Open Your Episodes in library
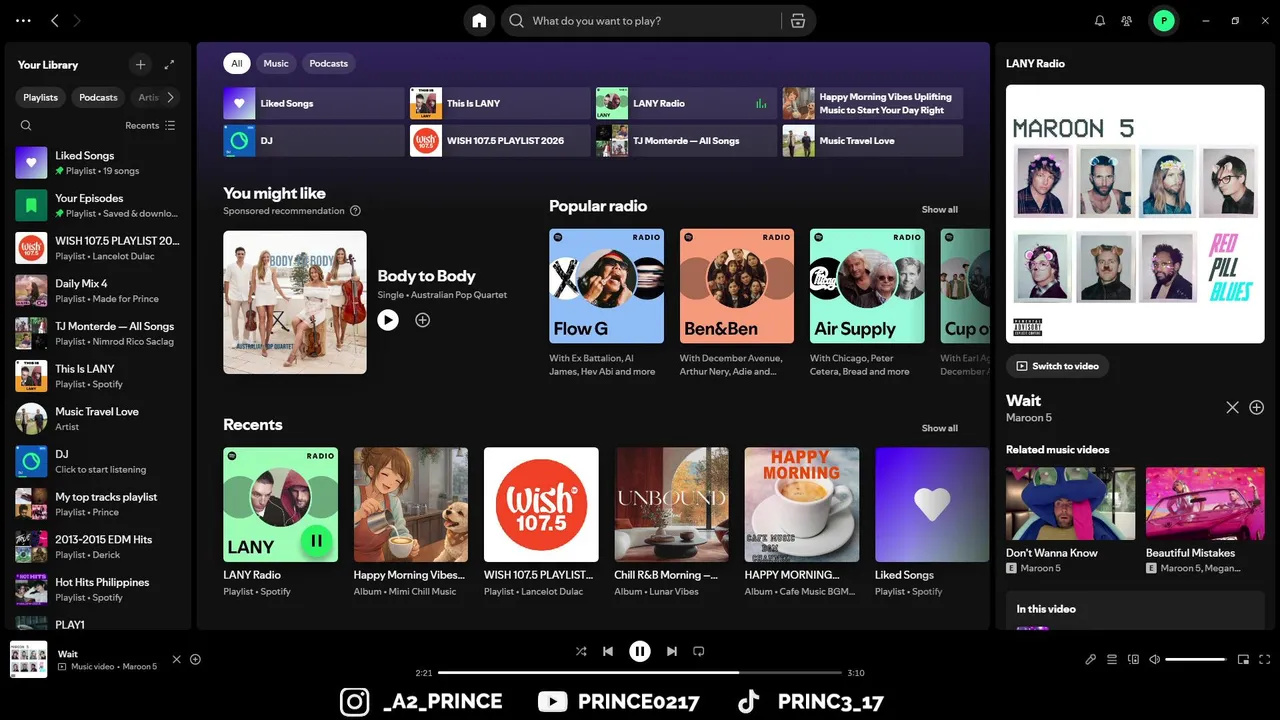This screenshot has width=1280, height=720. (x=98, y=205)
